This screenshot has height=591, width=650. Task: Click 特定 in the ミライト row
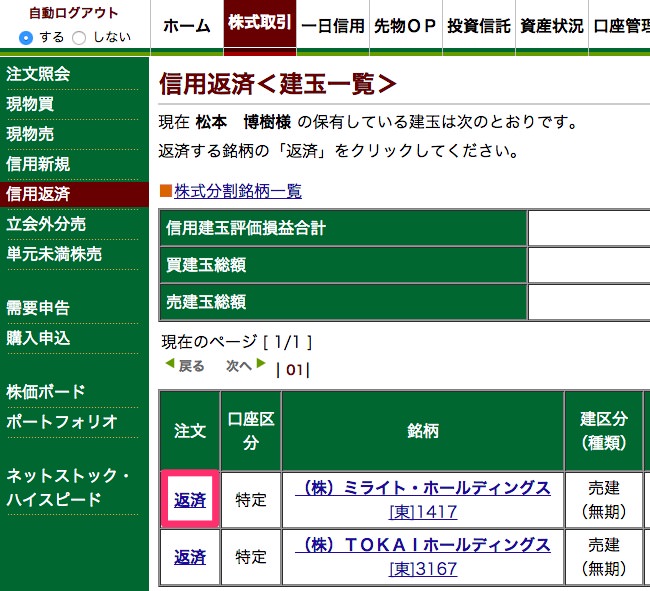point(251,500)
